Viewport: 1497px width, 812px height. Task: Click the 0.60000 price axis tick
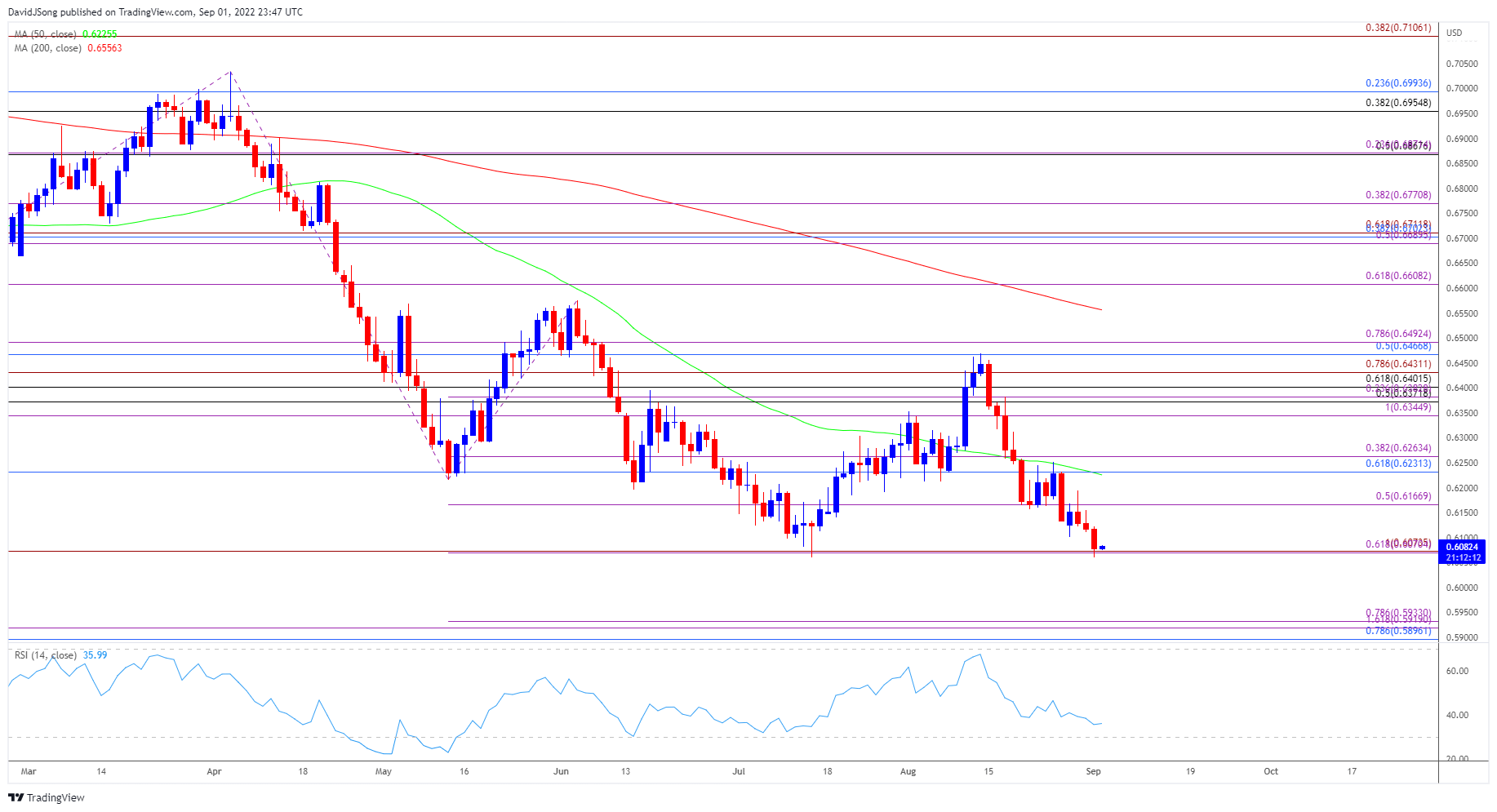pos(1462,588)
